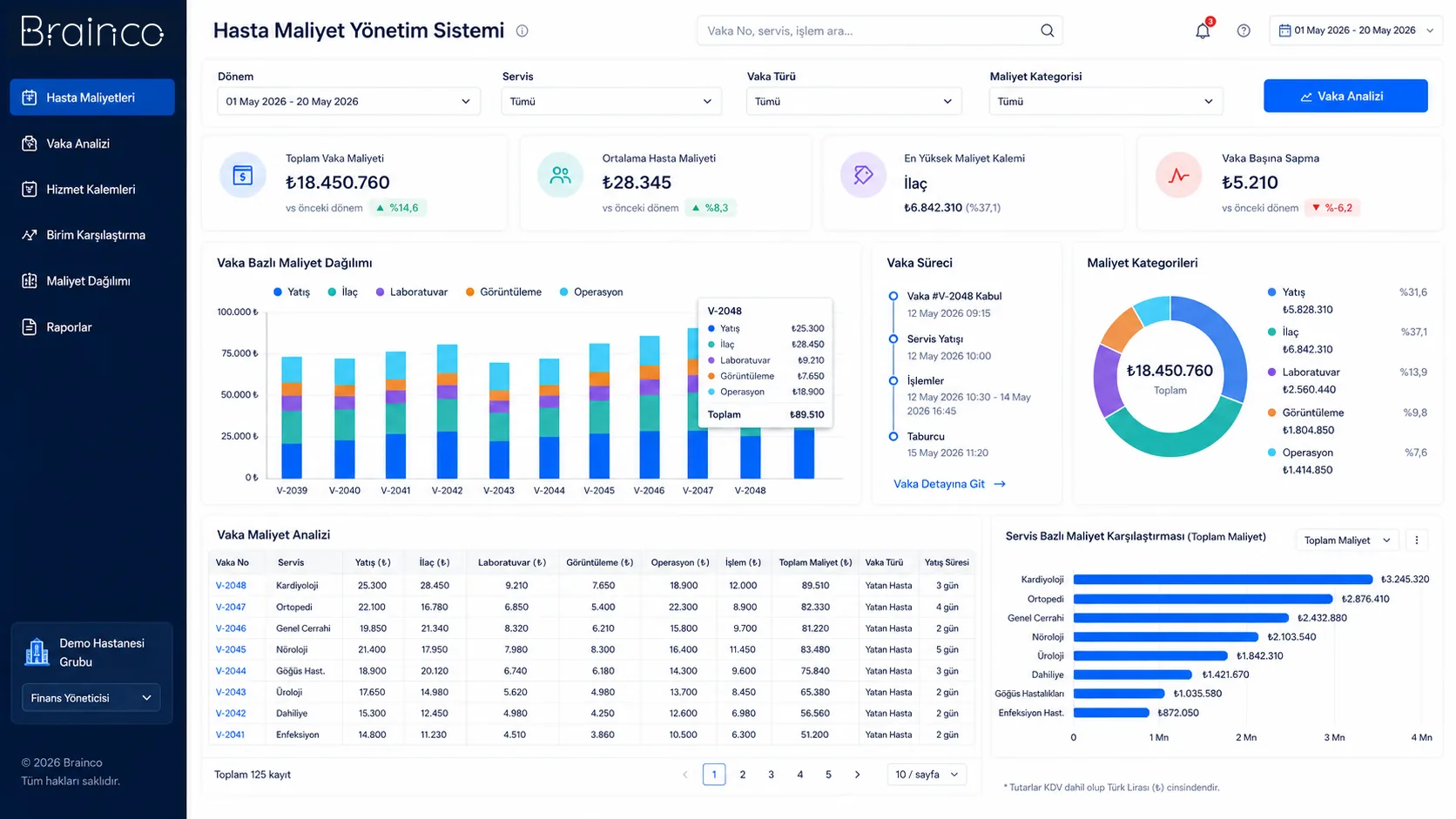
Task: Expand the Servis filter dropdown
Action: (x=611, y=102)
